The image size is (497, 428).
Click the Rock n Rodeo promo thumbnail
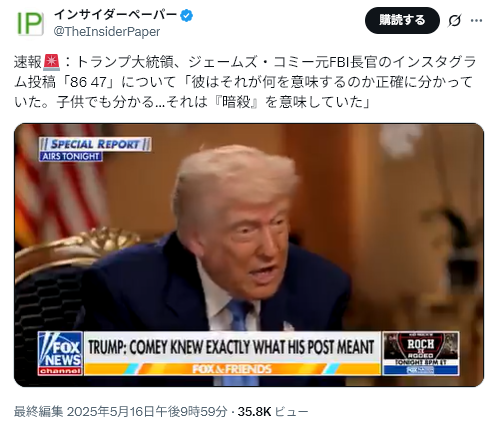pos(421,353)
